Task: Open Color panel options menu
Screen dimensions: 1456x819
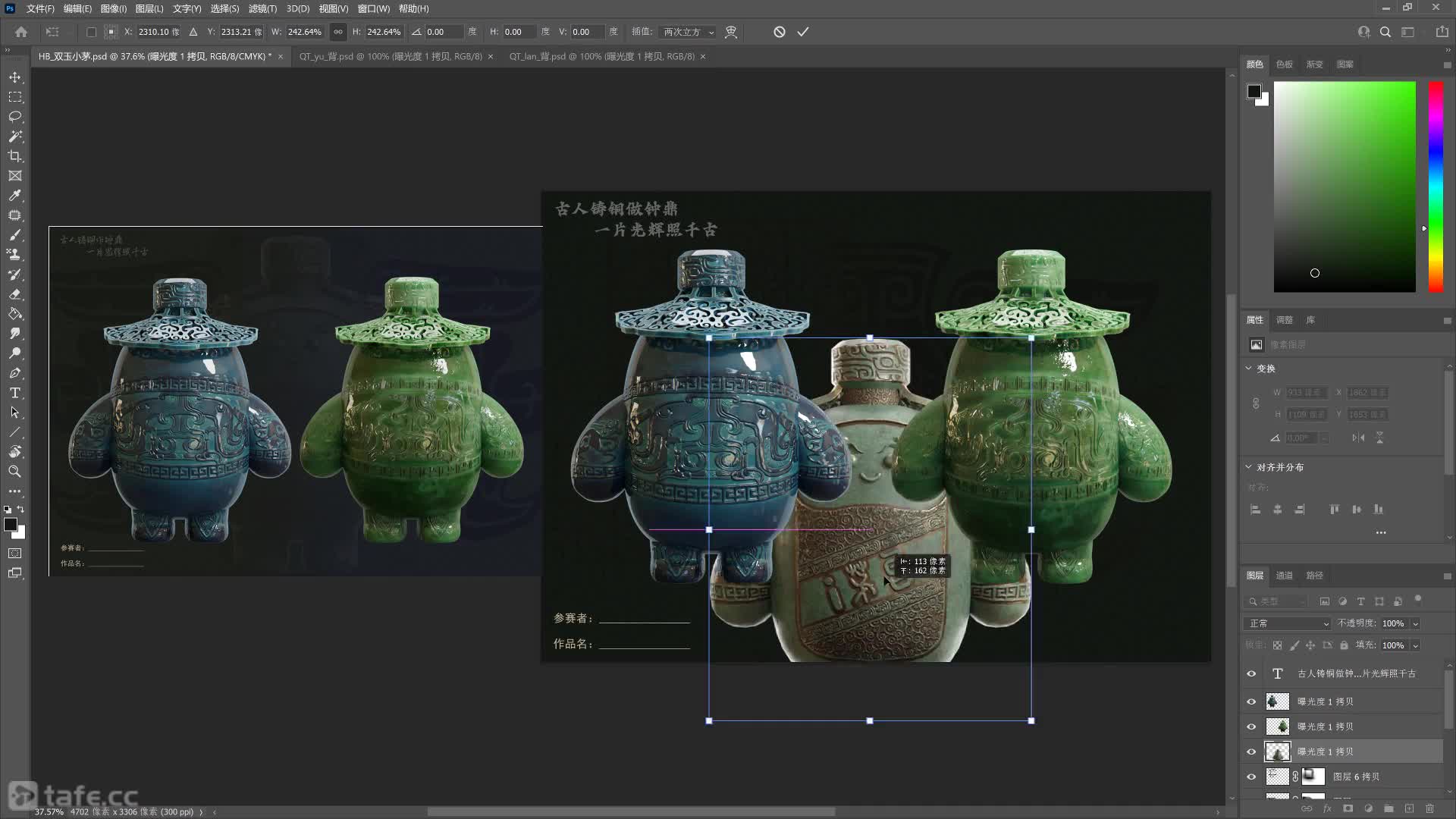Action: click(x=1447, y=64)
